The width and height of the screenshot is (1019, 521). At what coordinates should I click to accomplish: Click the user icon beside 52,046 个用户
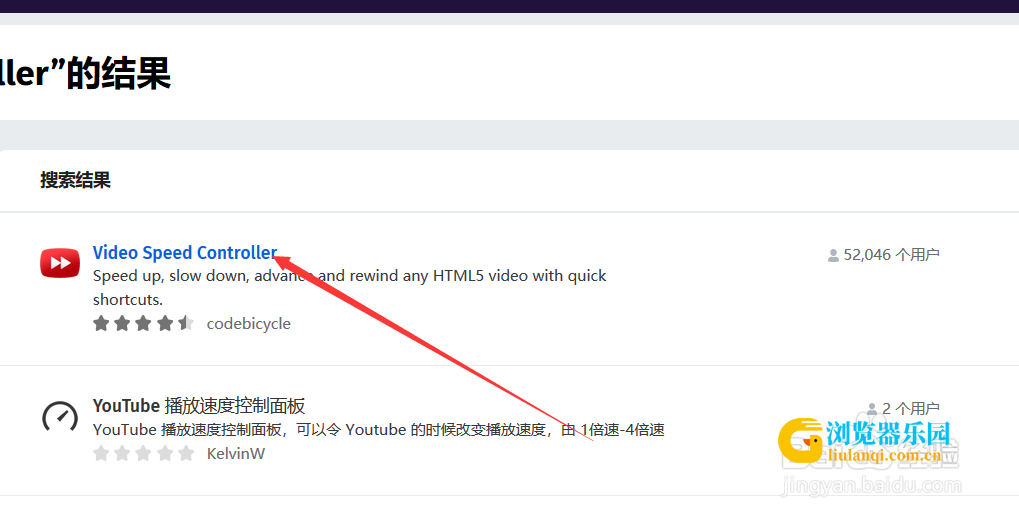tap(833, 256)
